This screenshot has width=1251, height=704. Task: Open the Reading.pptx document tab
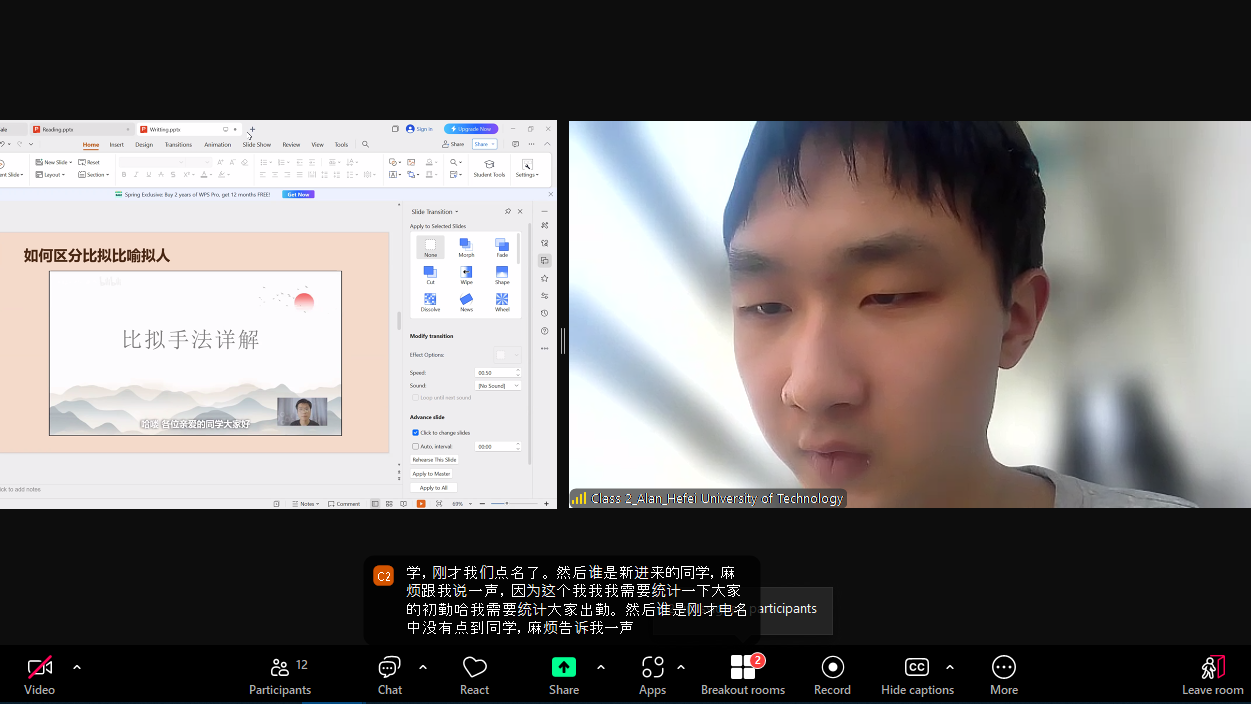pos(80,129)
